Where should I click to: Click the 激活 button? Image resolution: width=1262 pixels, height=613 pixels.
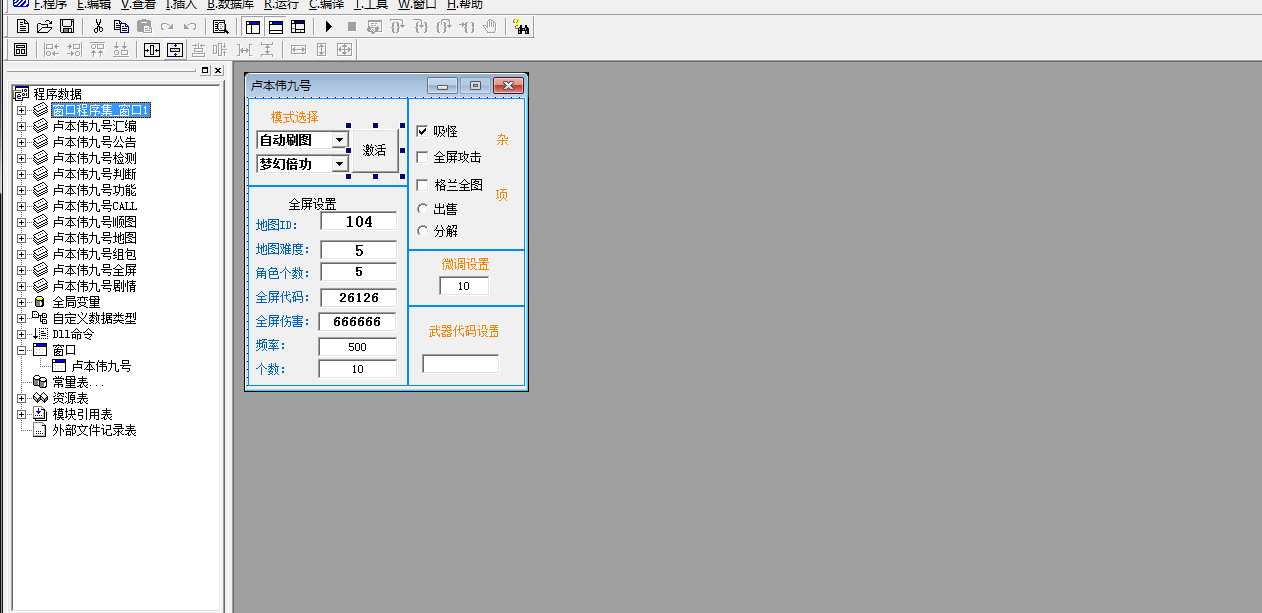pos(375,151)
